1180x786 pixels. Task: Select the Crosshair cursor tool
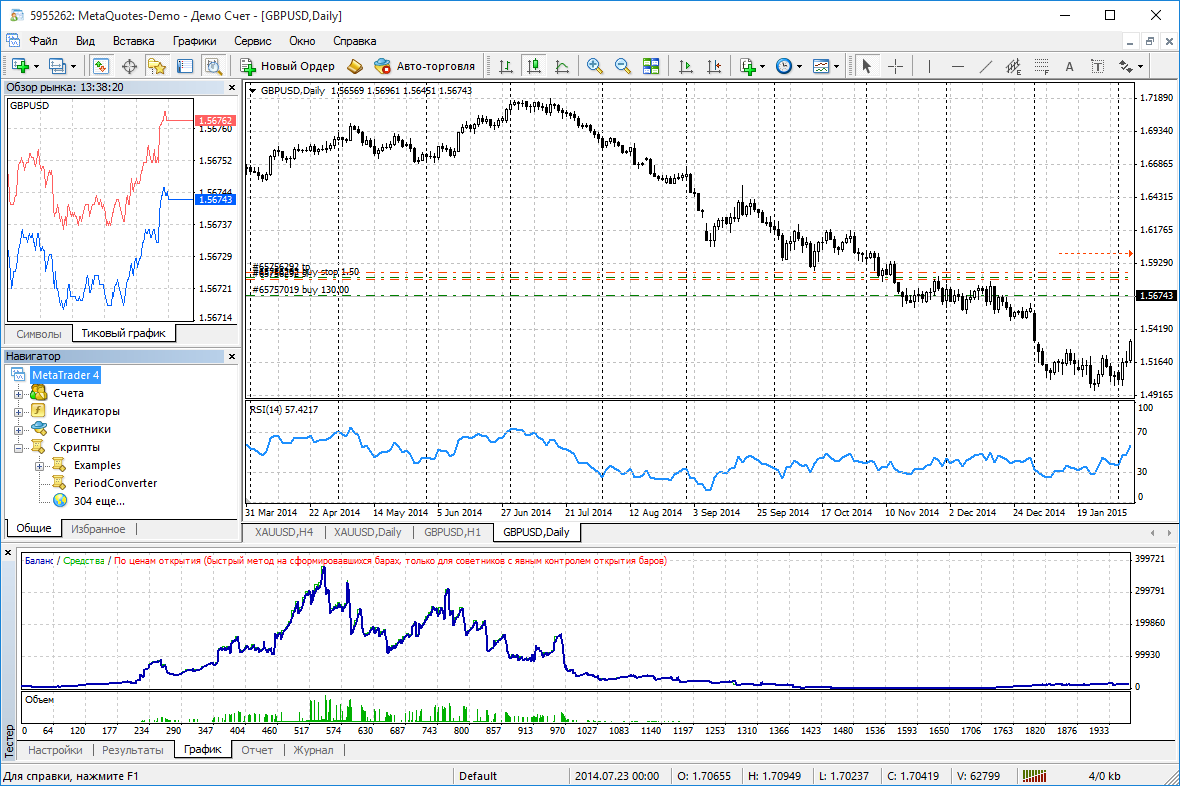895,66
